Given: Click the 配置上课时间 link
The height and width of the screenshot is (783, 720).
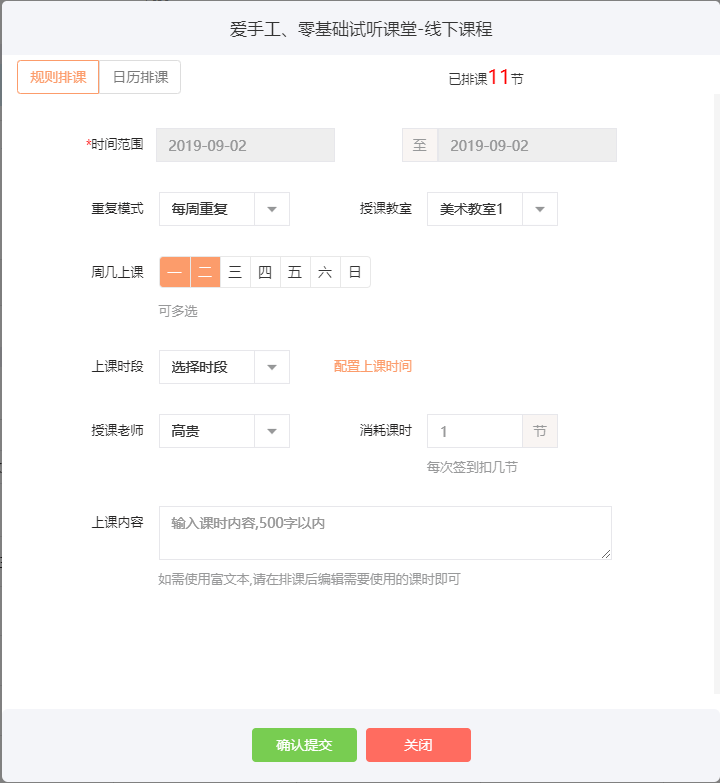Looking at the screenshot, I should [x=372, y=367].
